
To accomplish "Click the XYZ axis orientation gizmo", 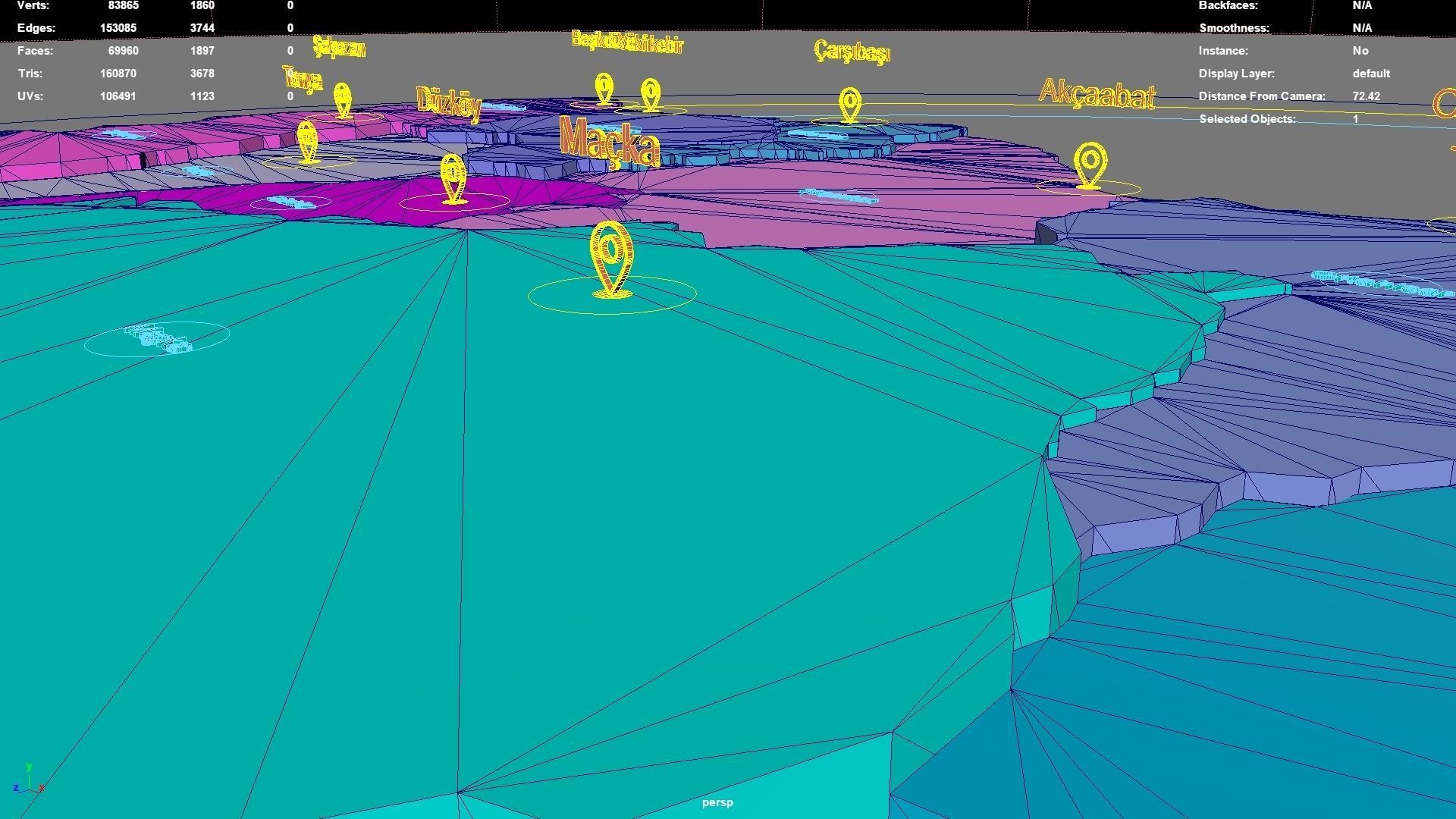I will (27, 781).
